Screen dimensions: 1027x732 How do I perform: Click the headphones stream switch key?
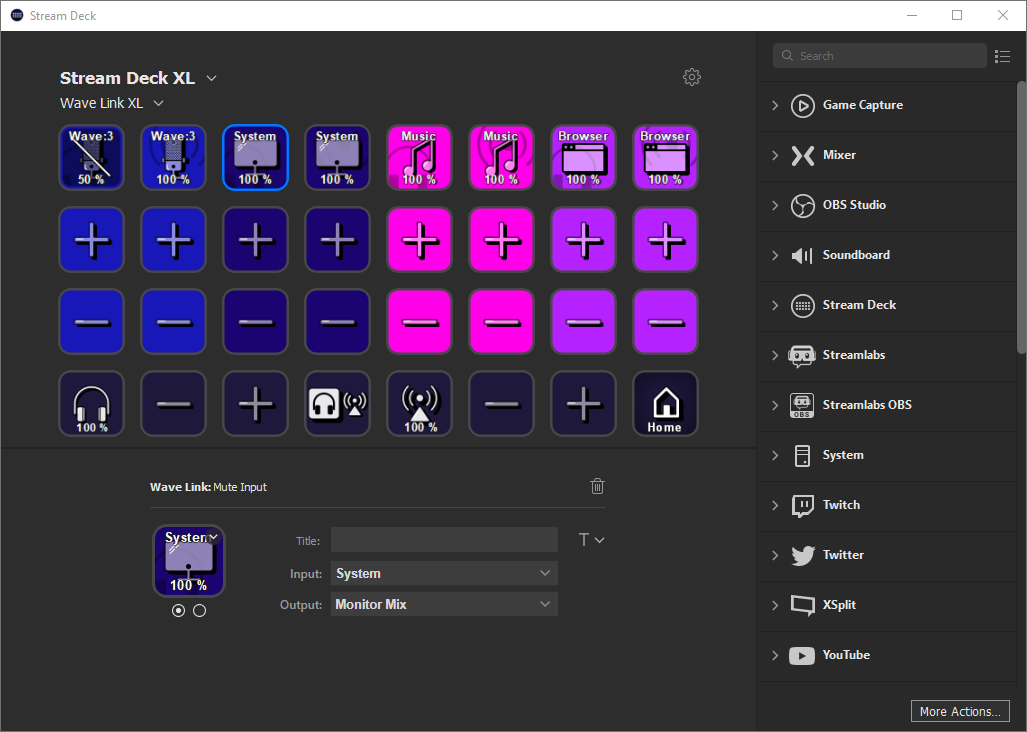click(337, 404)
